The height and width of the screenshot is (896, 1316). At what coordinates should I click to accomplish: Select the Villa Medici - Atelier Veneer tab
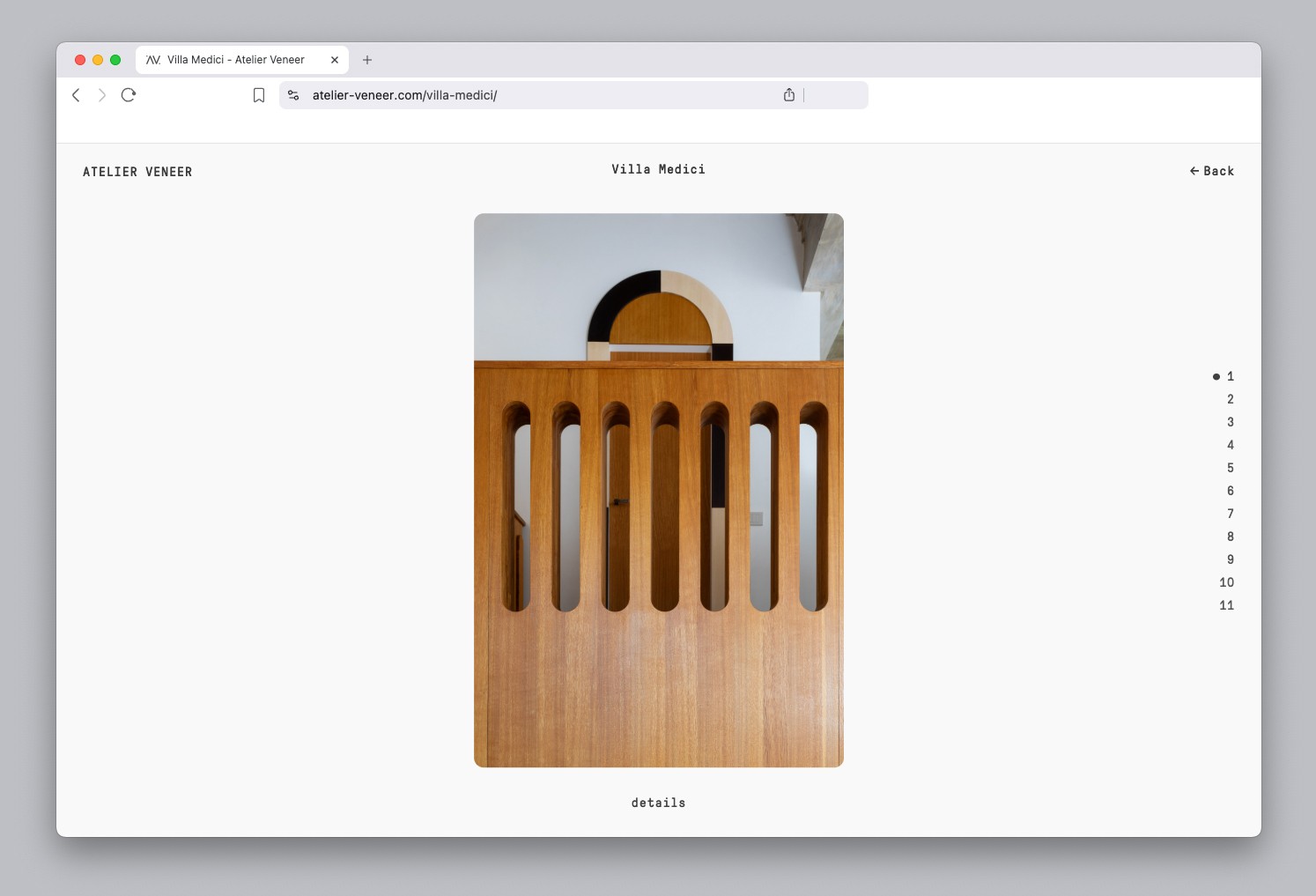[235, 60]
